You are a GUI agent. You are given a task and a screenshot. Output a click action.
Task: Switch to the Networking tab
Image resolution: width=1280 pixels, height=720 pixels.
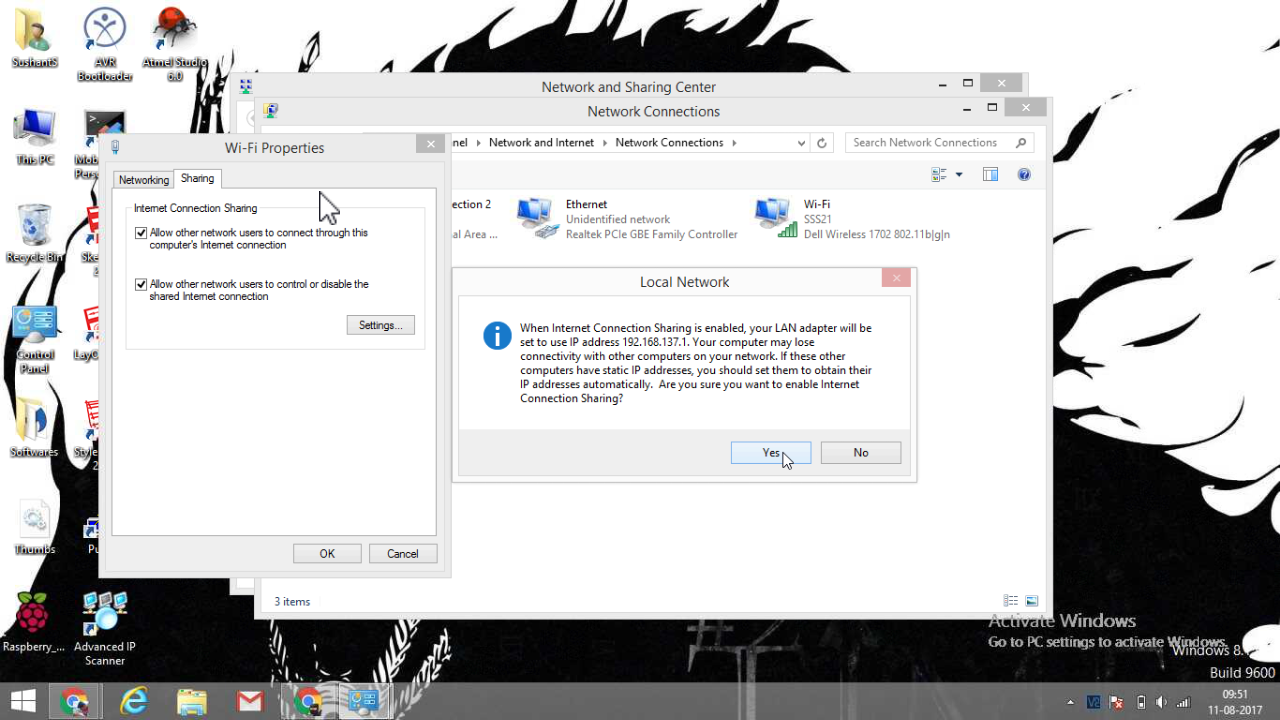[x=144, y=180]
